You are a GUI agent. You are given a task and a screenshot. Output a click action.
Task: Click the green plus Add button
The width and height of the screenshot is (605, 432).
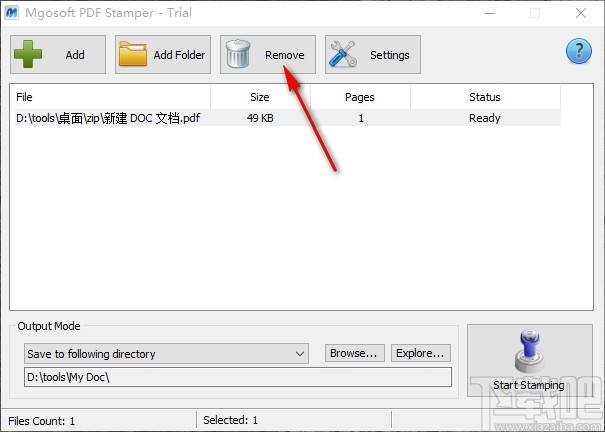pyautogui.click(x=58, y=54)
